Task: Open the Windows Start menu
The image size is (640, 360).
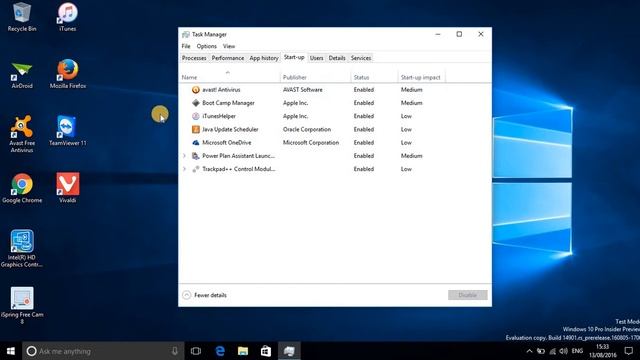Action: [11, 351]
